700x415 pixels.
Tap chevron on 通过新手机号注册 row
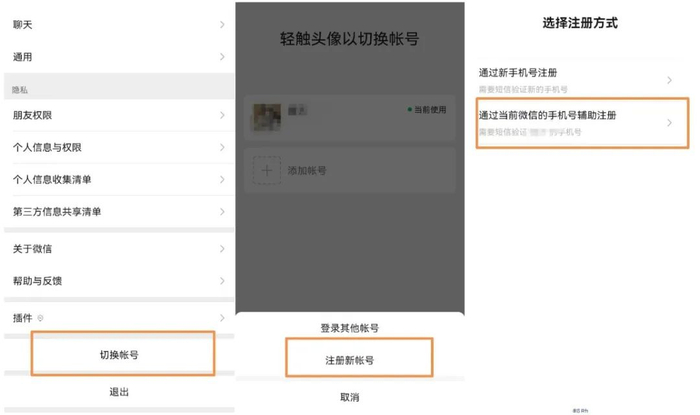tap(669, 80)
